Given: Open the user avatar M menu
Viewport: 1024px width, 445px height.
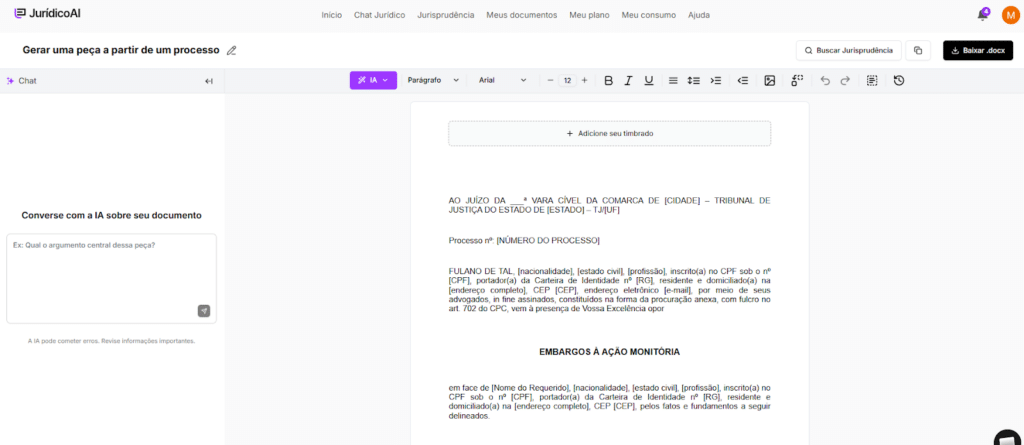Looking at the screenshot, I should tap(1010, 15).
